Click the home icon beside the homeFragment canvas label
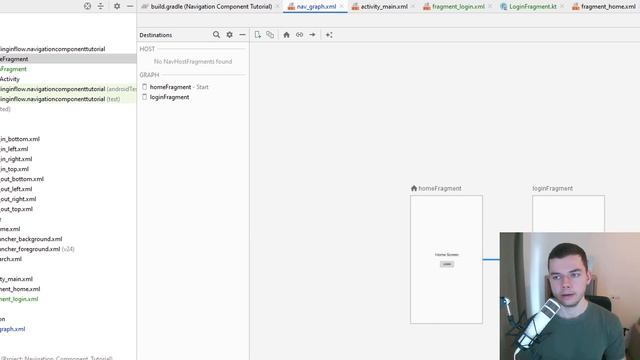This screenshot has width=640, height=360. point(414,188)
